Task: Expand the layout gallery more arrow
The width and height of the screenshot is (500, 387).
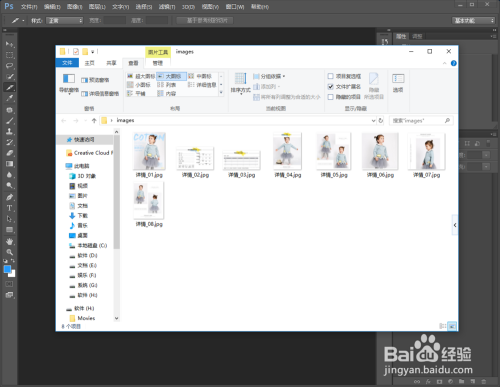Action: click(x=221, y=93)
